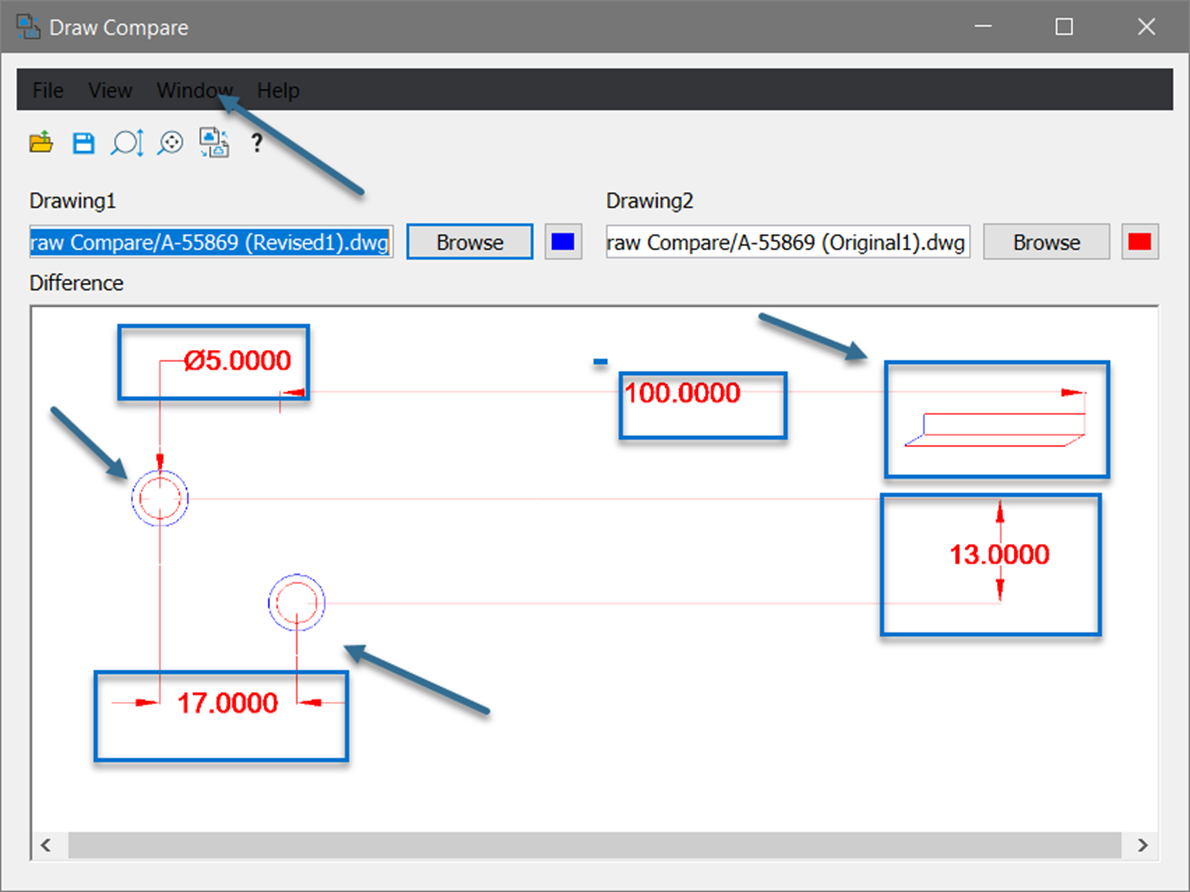Save the comparison result
The image size is (1190, 892).
click(83, 142)
